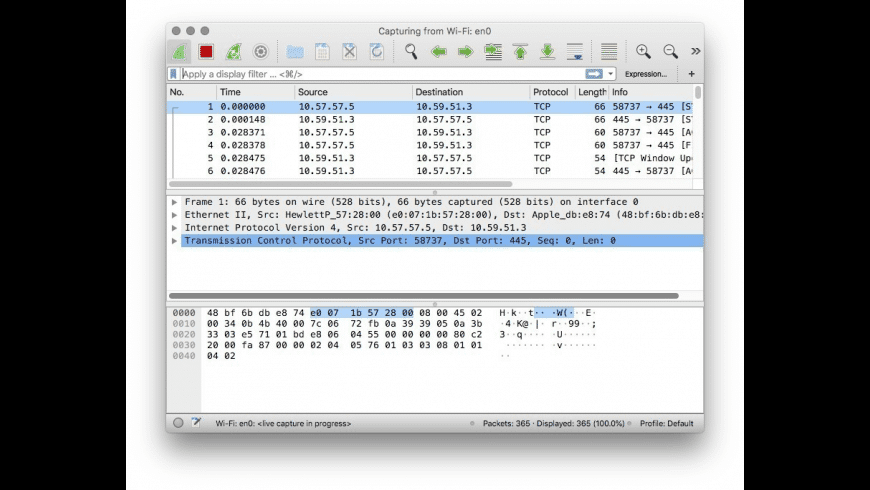Select packet 5 at time 0.028475
This screenshot has height=490, width=870.
tap(430, 158)
